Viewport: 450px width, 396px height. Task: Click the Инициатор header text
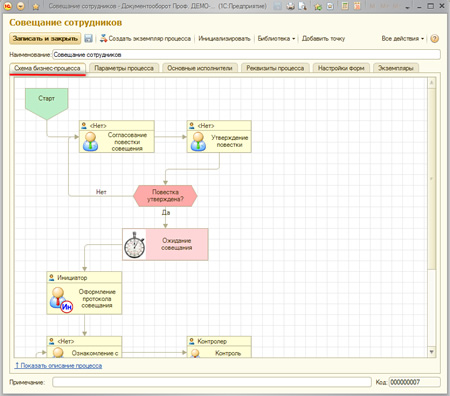72,278
